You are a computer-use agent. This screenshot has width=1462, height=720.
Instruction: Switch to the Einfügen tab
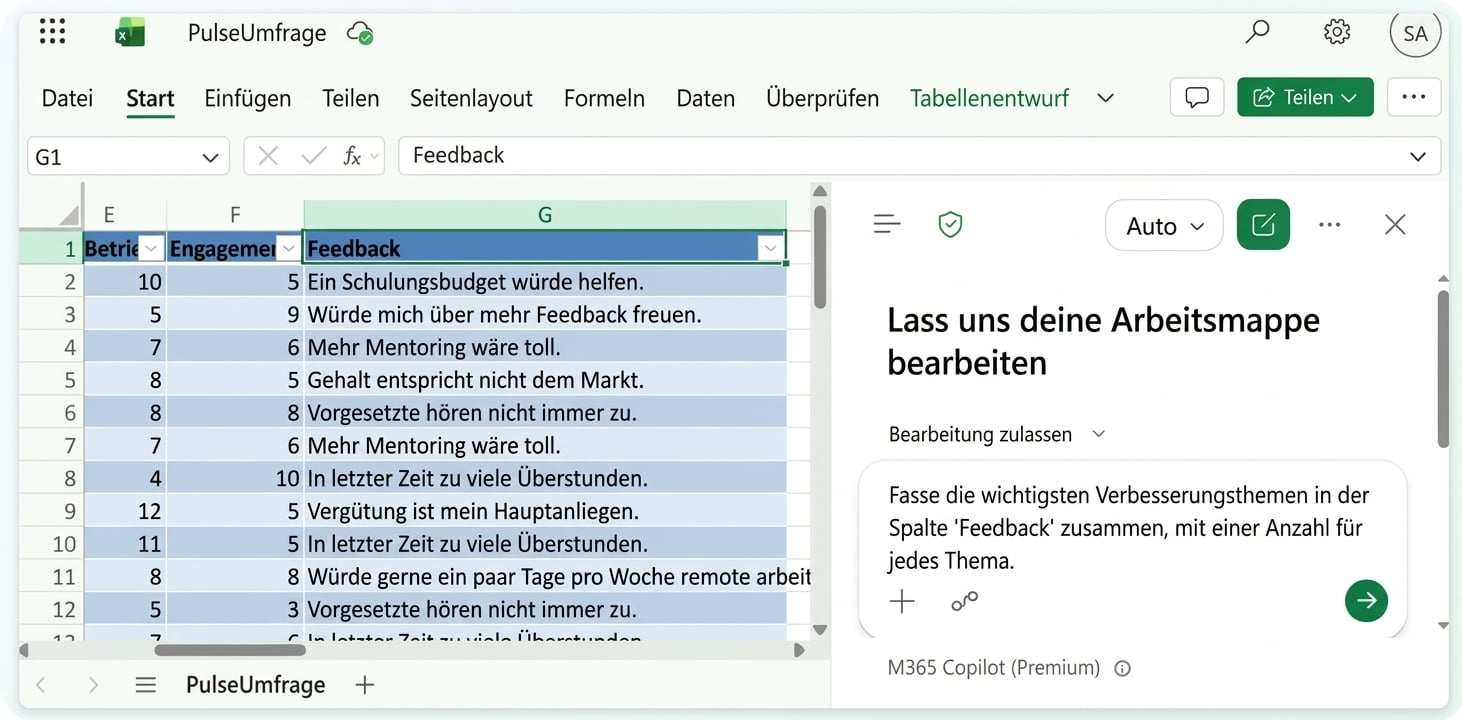coord(248,98)
